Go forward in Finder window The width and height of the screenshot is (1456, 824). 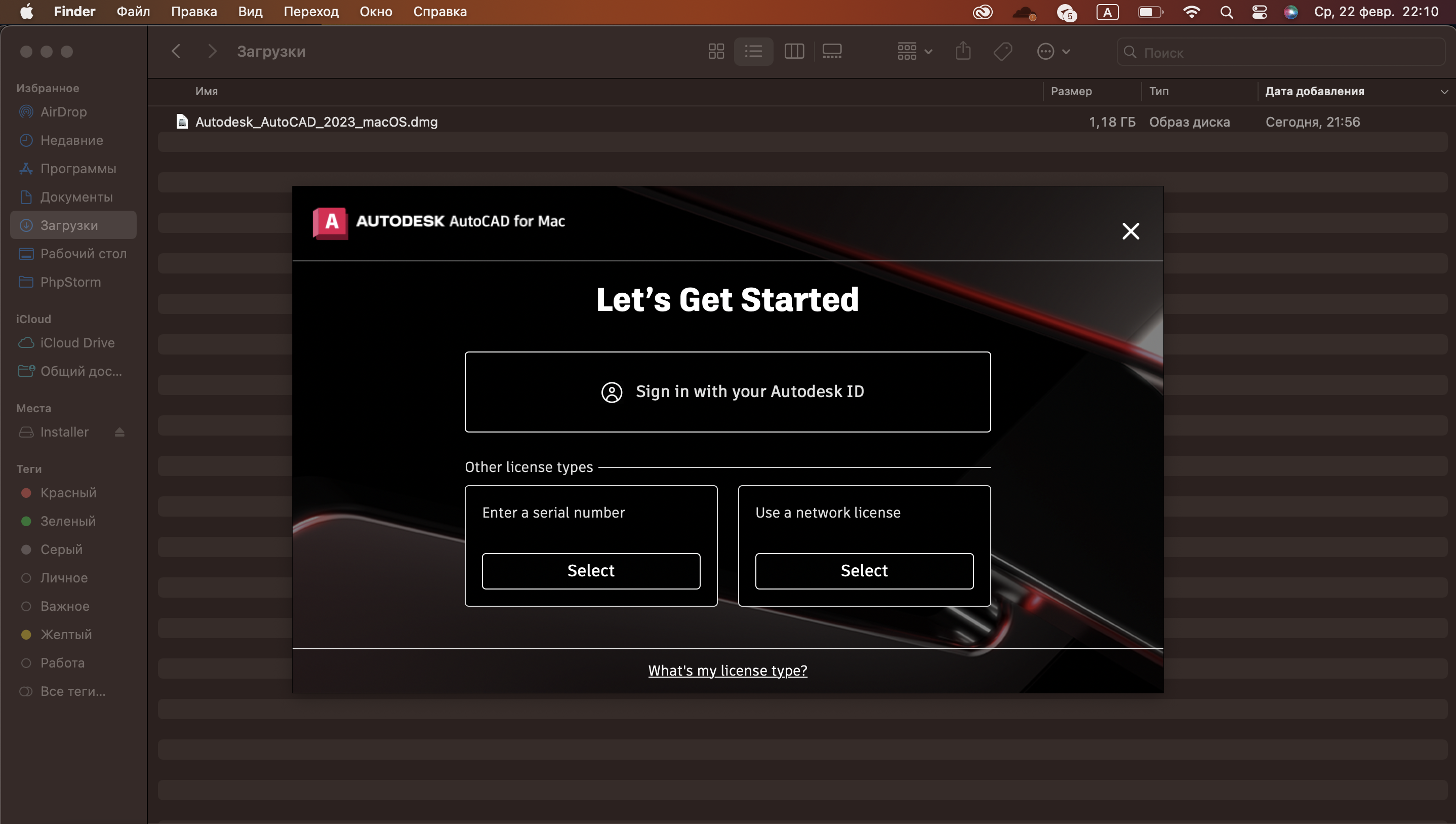tap(212, 52)
